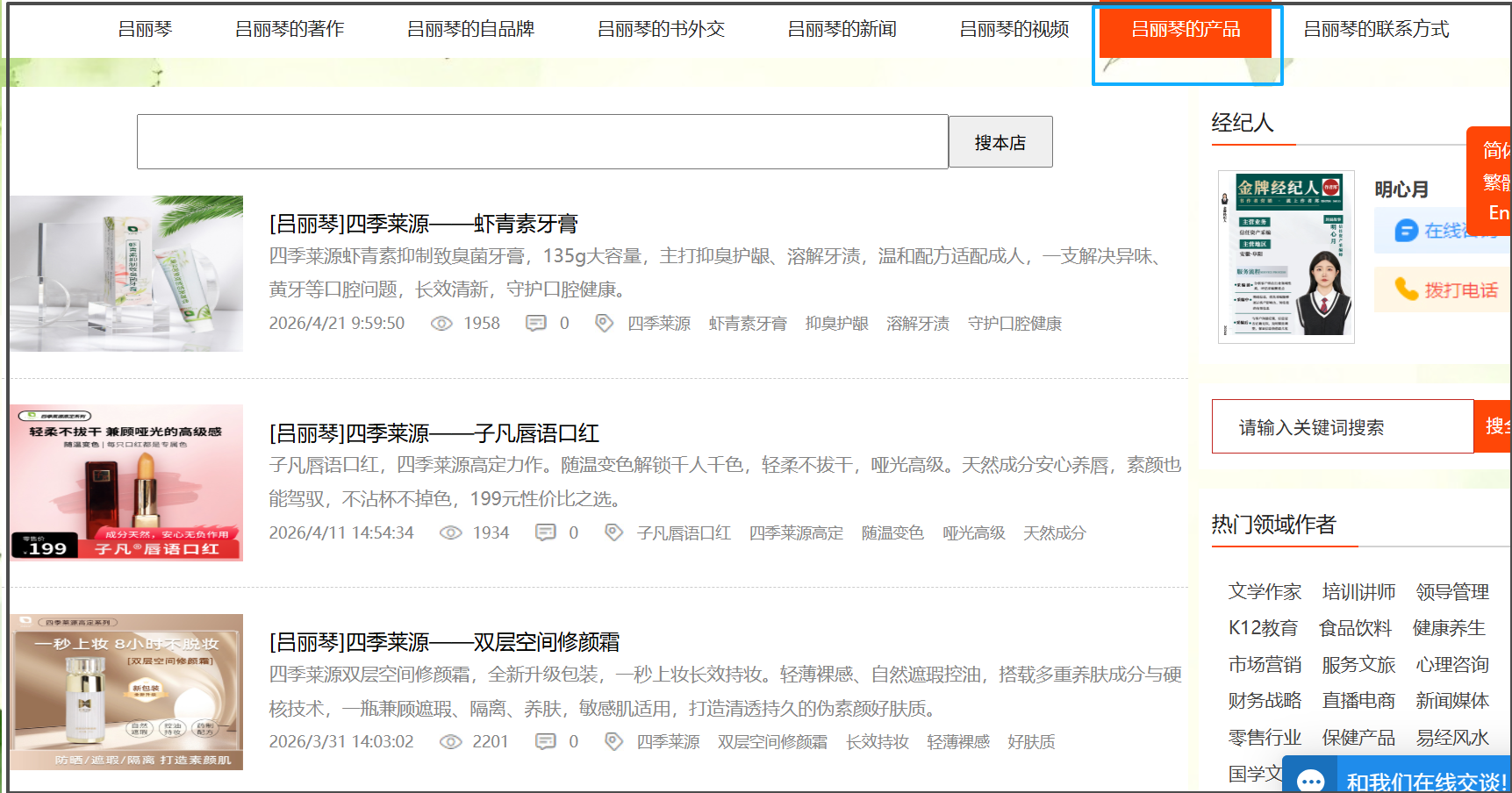The image size is (1512, 793).
Task: Switch to 吕丽琴的著作 tab
Action: tap(290, 30)
